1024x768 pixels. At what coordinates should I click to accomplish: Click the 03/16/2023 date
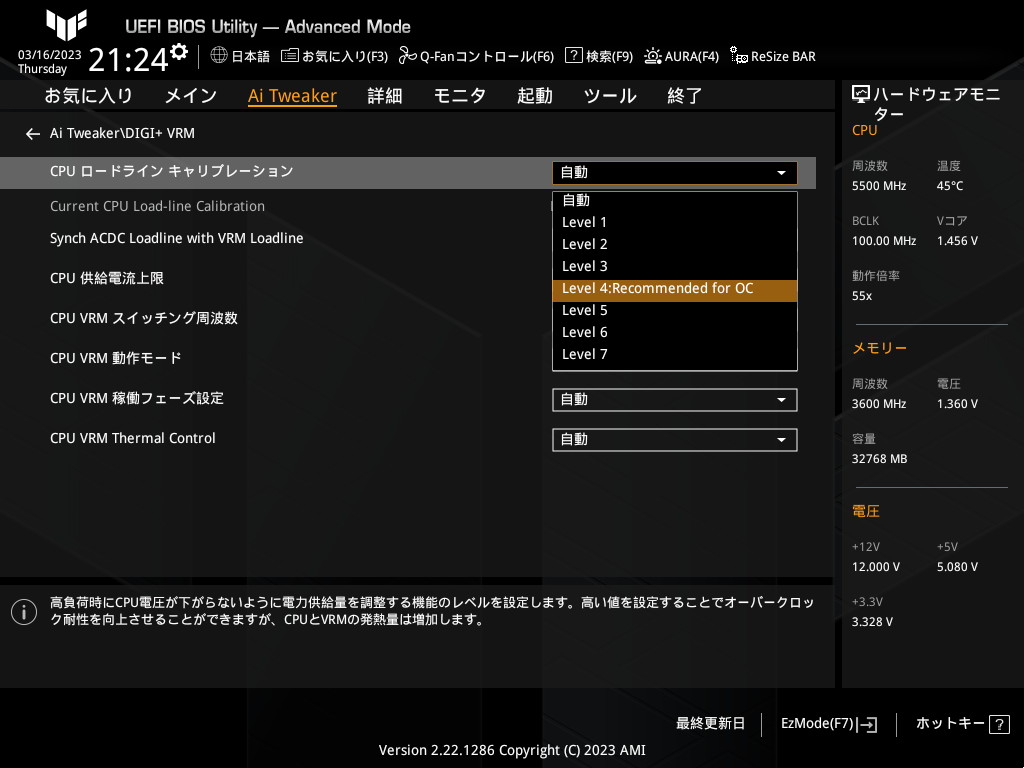point(50,55)
